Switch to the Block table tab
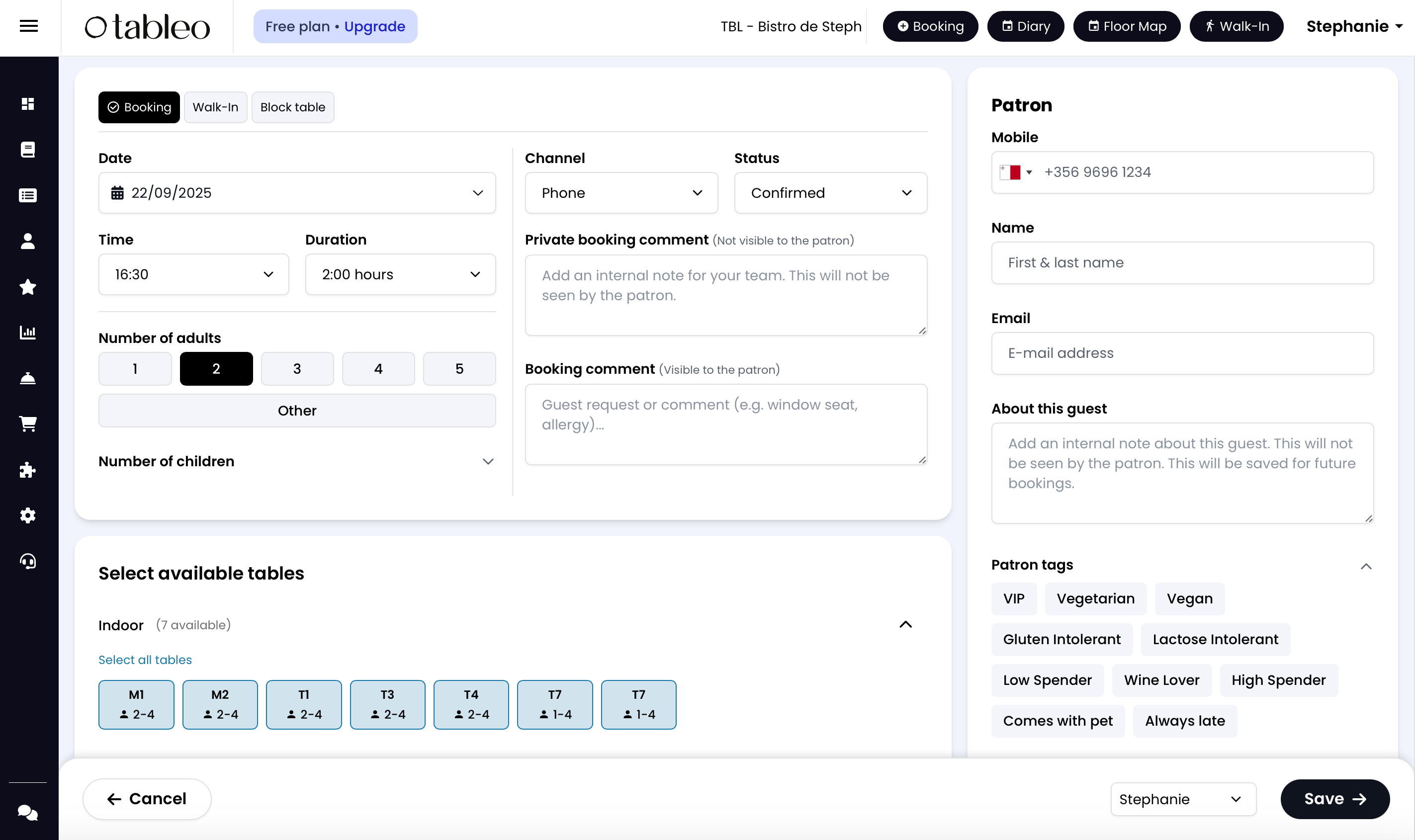 (x=292, y=107)
